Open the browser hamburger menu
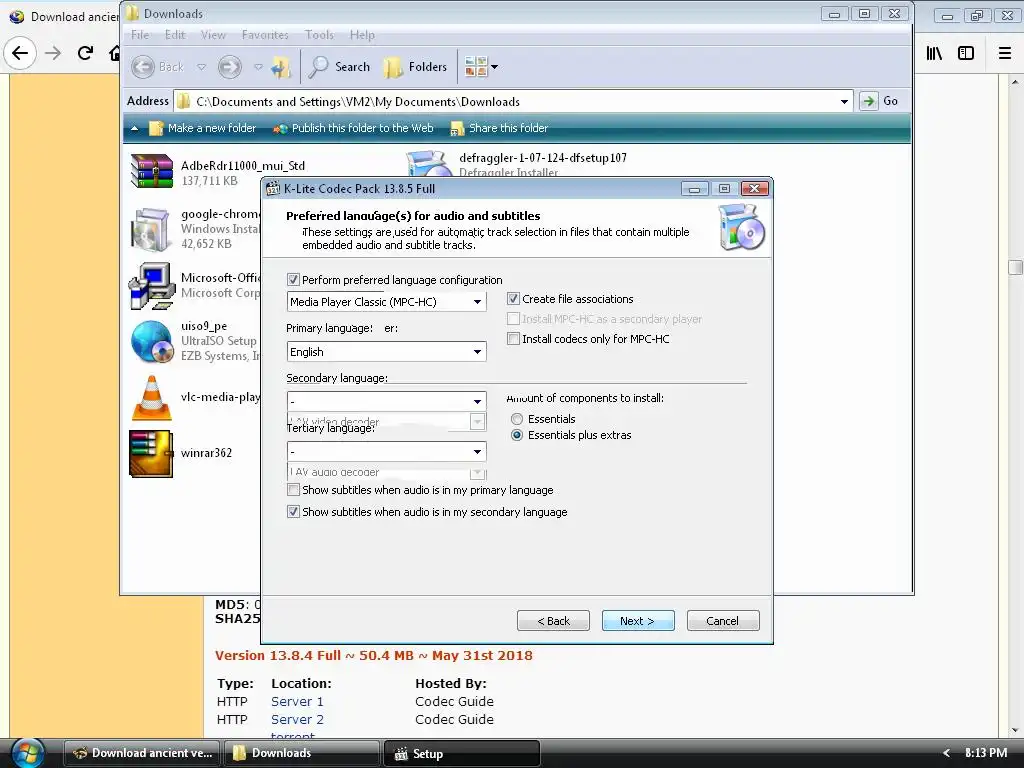This screenshot has height=768, width=1024. (1004, 53)
